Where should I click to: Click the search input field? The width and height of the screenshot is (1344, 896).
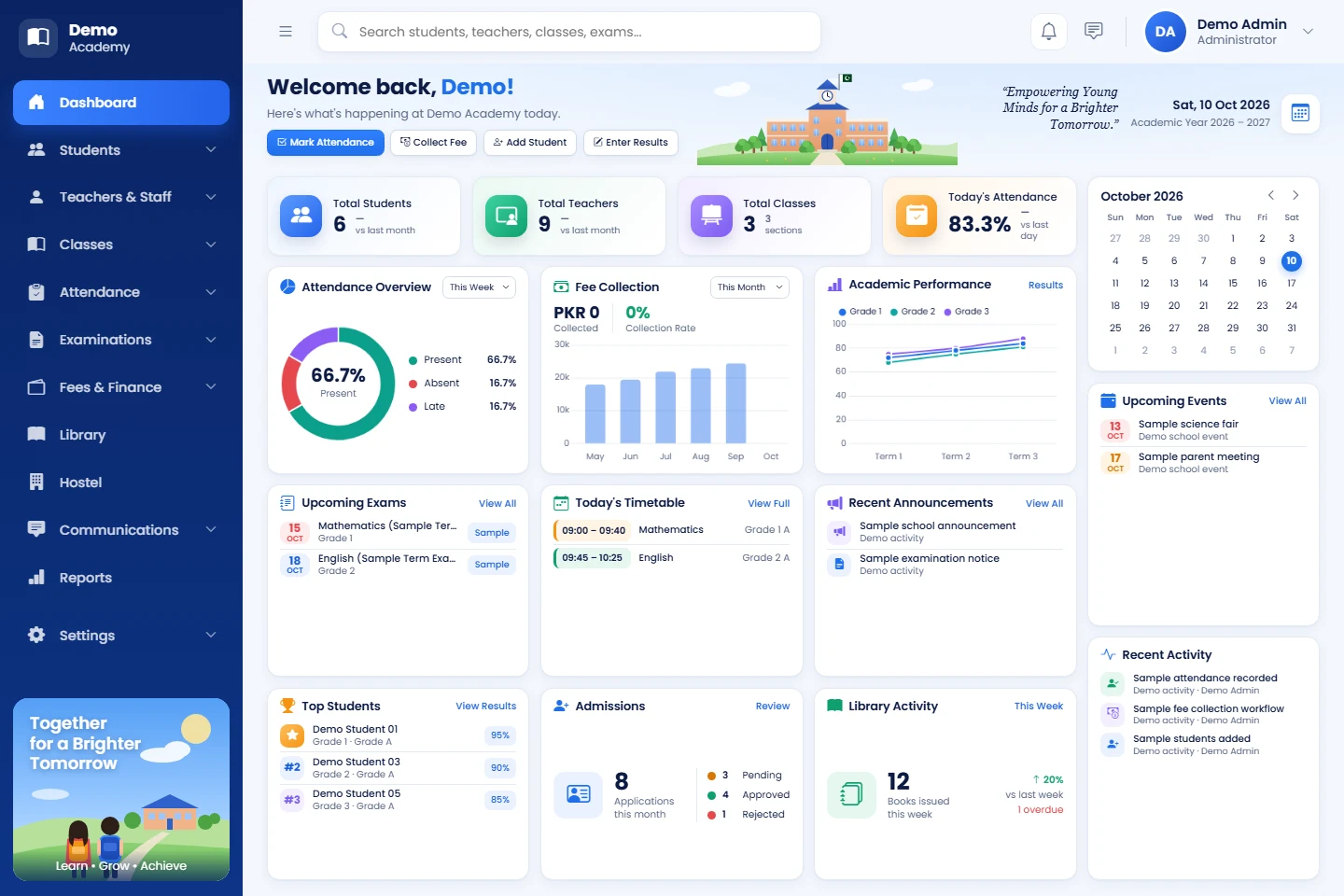point(569,32)
